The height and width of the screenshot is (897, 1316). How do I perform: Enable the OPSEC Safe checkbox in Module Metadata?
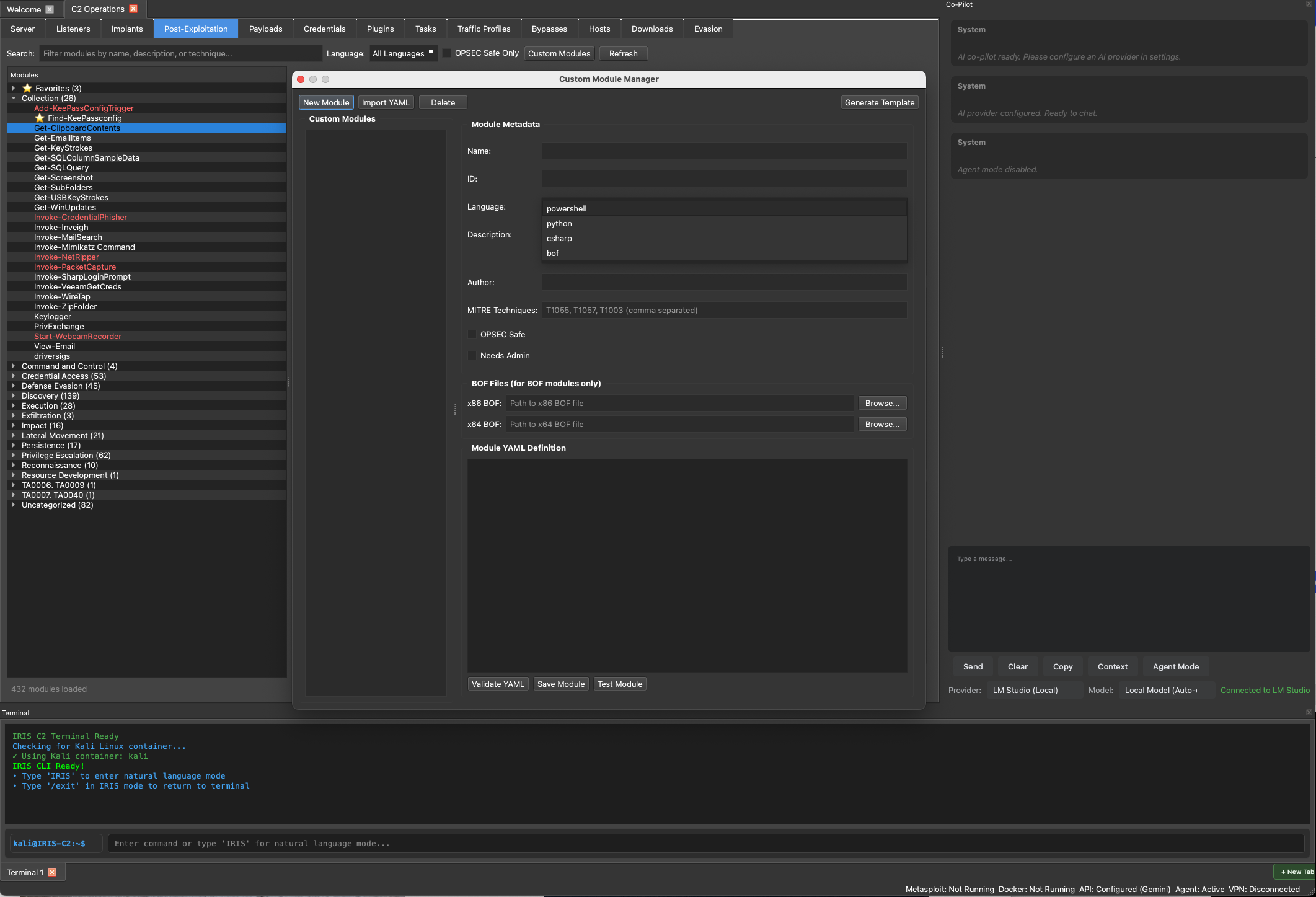[x=472, y=334]
